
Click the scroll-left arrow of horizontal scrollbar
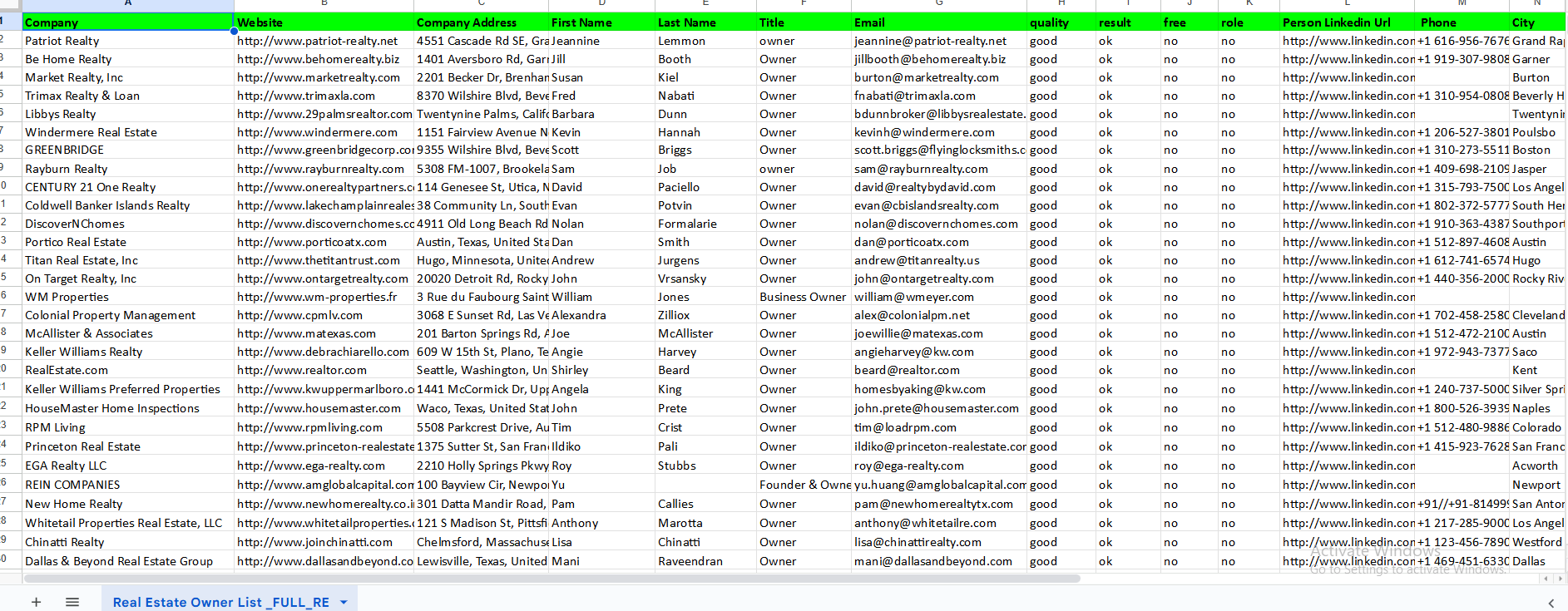point(1546,579)
